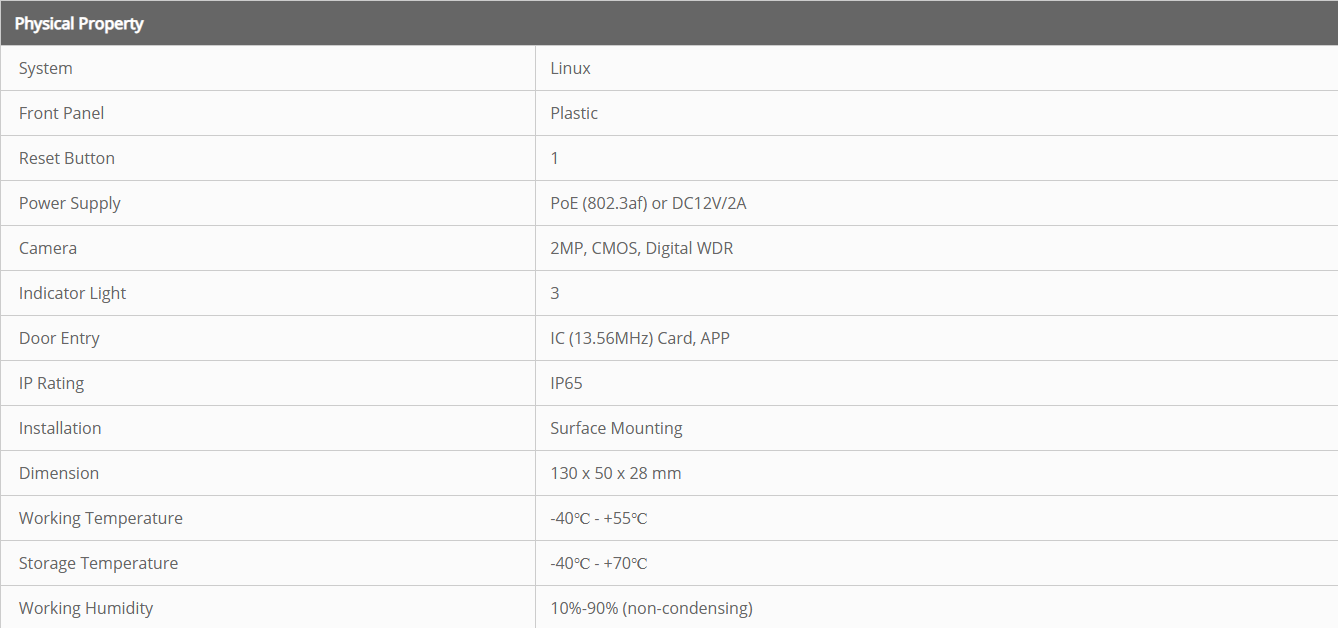Select the Door Entry row label
1338x628 pixels.
[x=59, y=338]
